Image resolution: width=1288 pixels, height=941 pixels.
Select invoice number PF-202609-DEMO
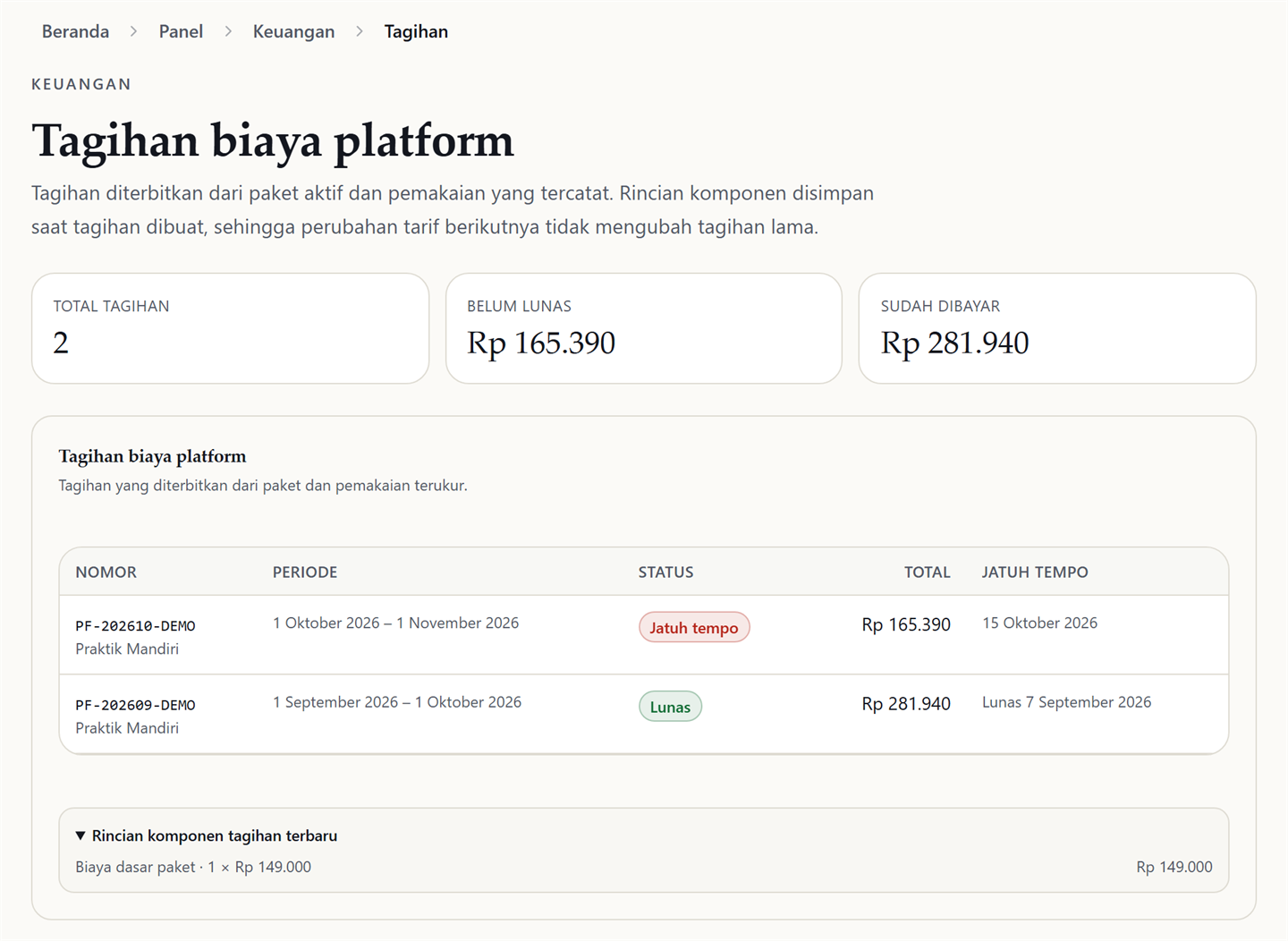(135, 705)
